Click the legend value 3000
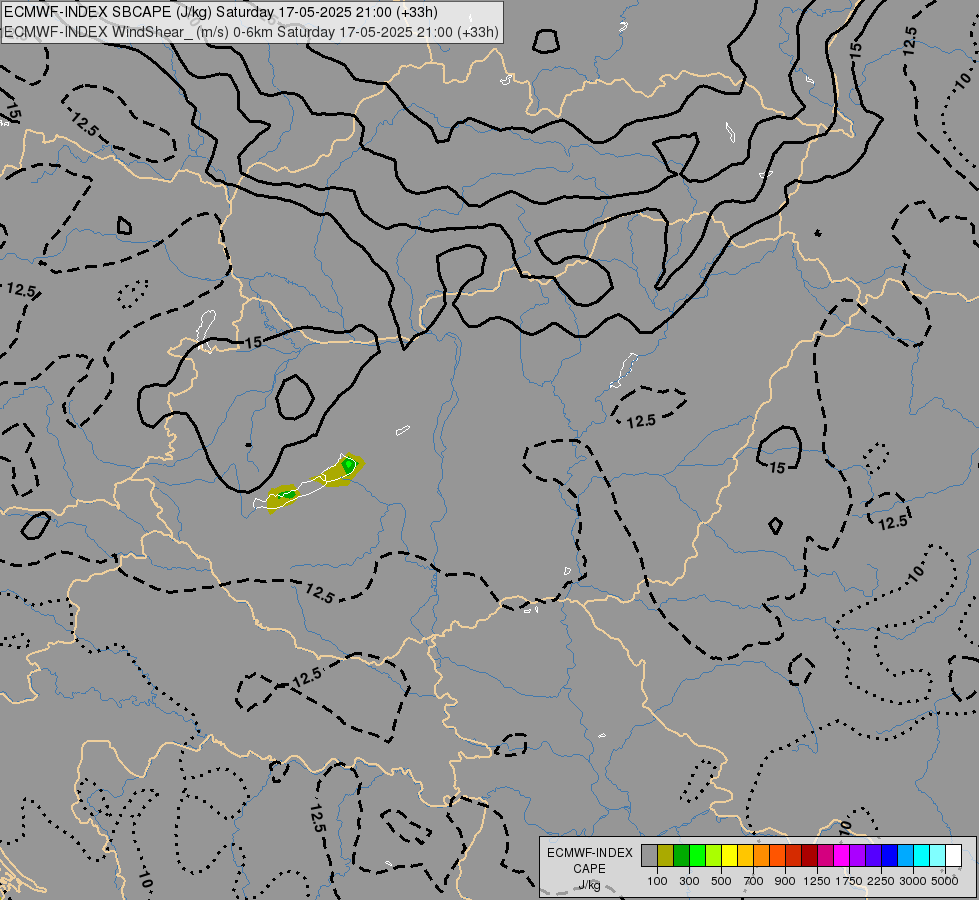 tap(913, 881)
